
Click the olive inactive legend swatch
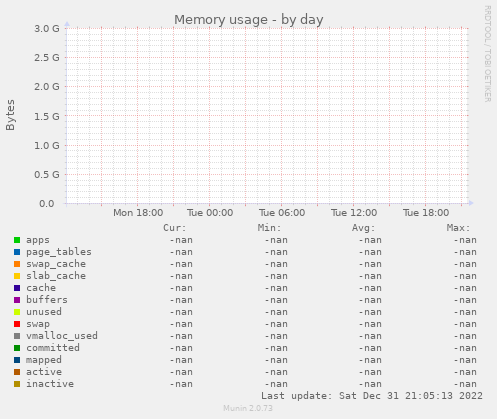point(17,384)
